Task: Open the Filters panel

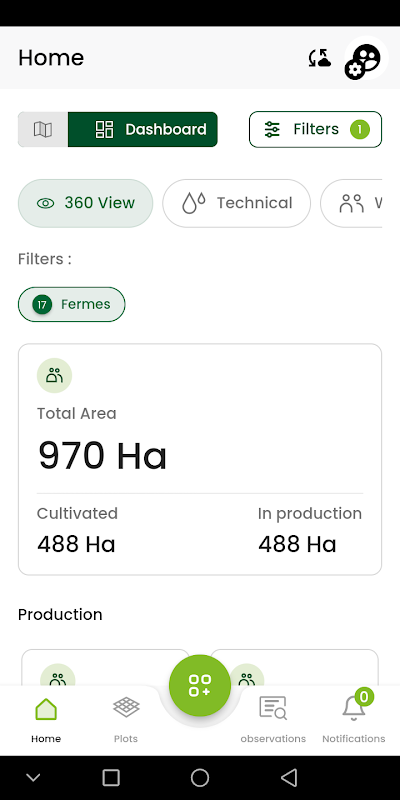Action: click(x=315, y=130)
